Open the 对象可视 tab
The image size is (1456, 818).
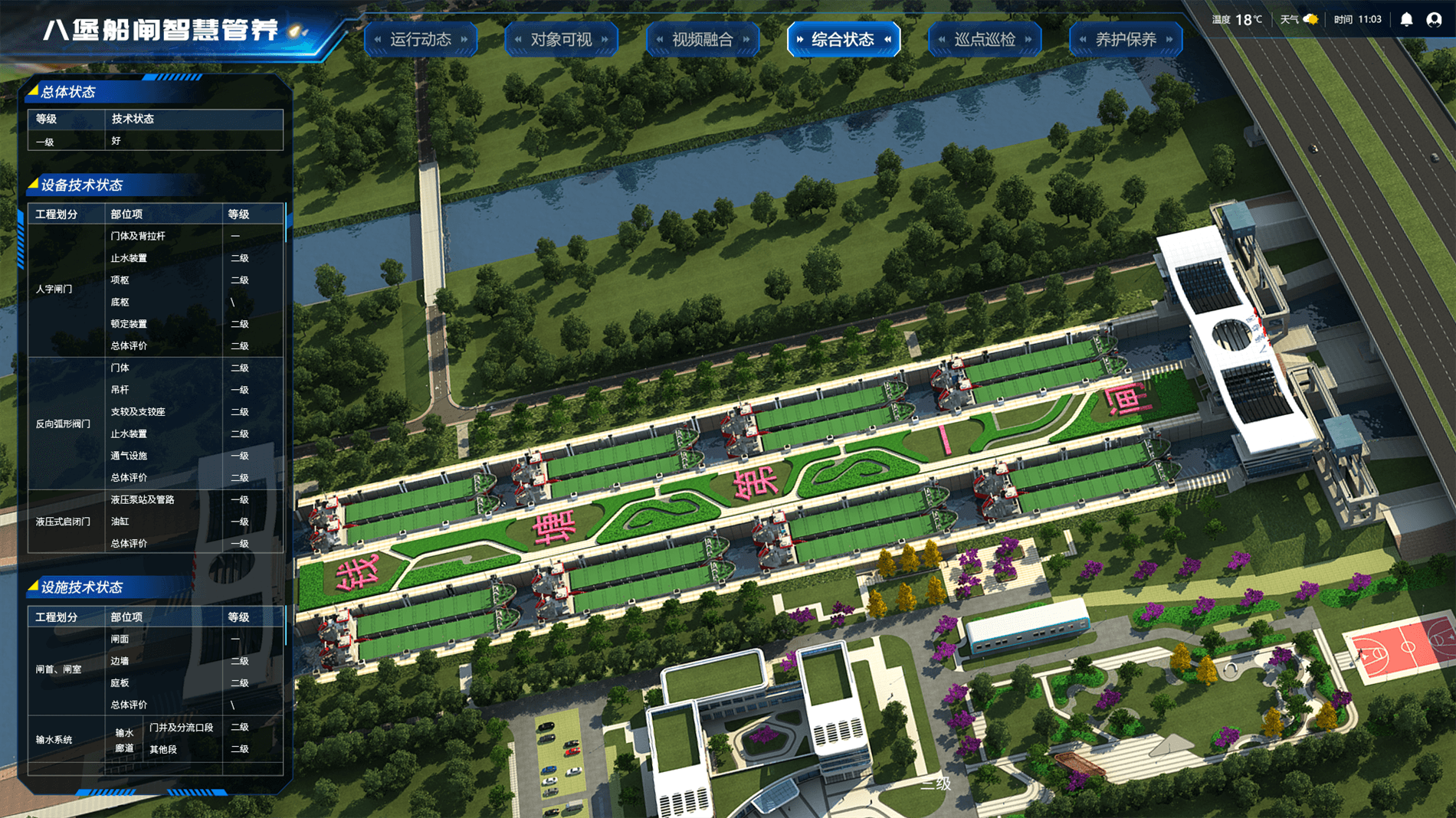point(561,40)
